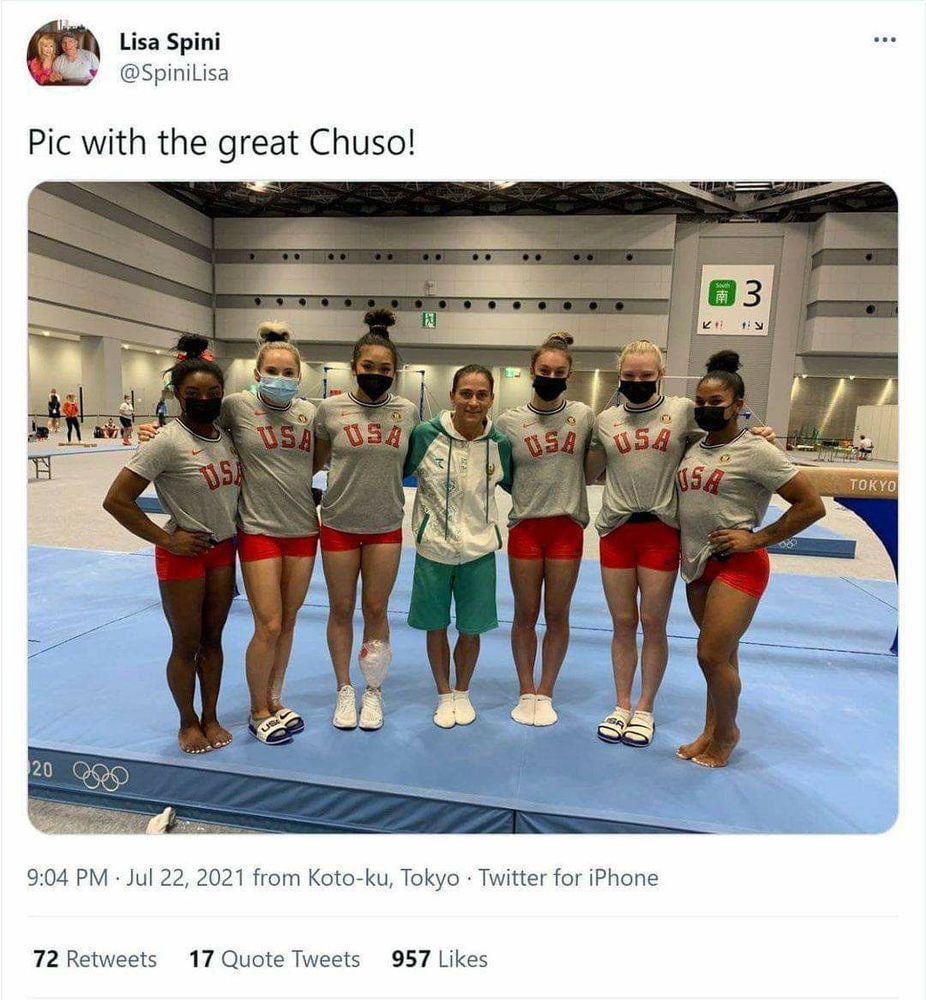The width and height of the screenshot is (926, 1000).
Task: Open the Koto-ku, Tokyo location link
Action: (384, 878)
